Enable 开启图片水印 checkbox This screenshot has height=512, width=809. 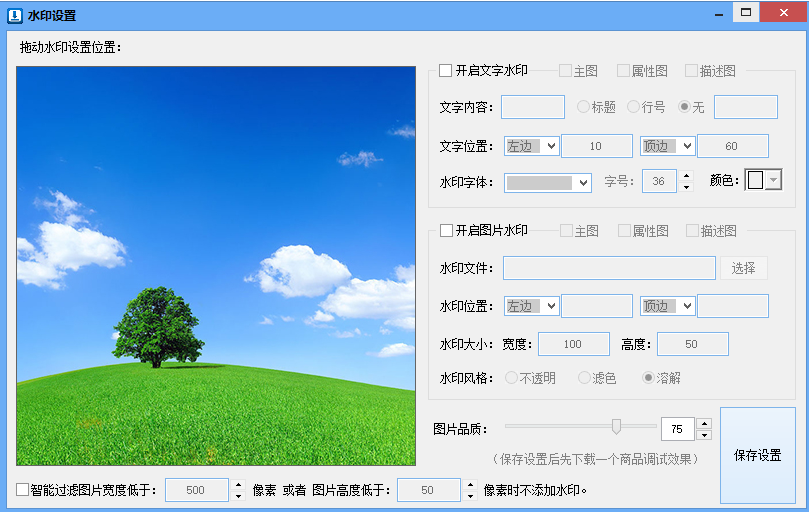[x=446, y=230]
